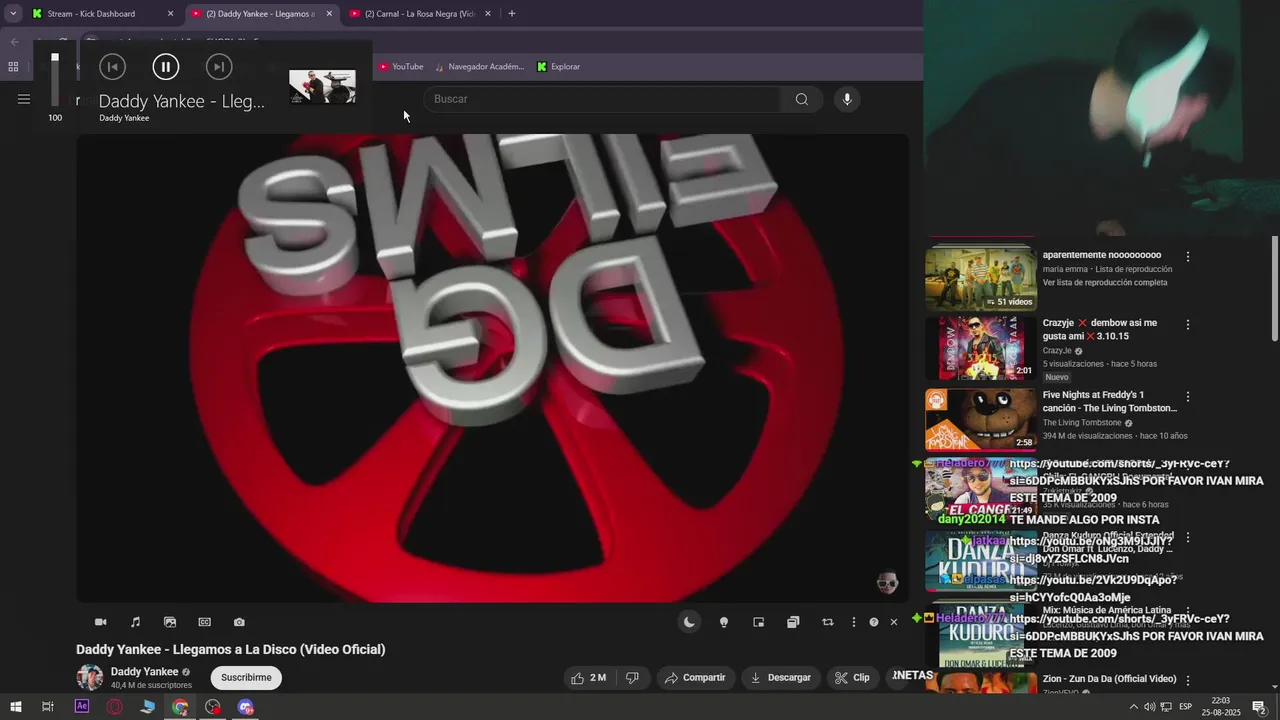Toggle the lightbulb cinema mode
The width and height of the screenshot is (1280, 720).
coord(724,622)
